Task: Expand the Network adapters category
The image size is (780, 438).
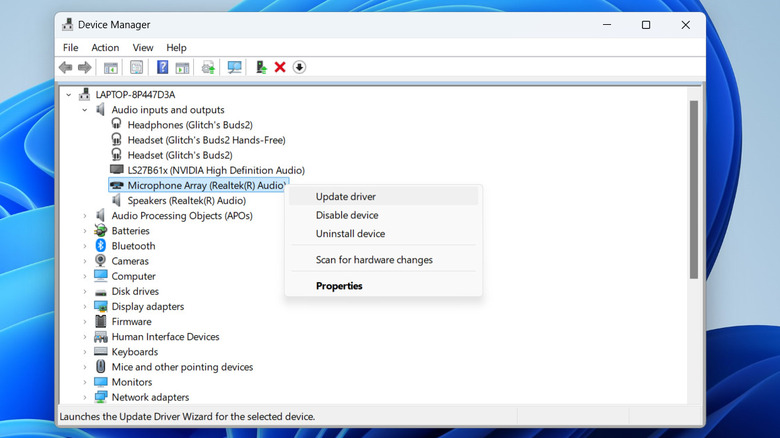Action: 85,397
